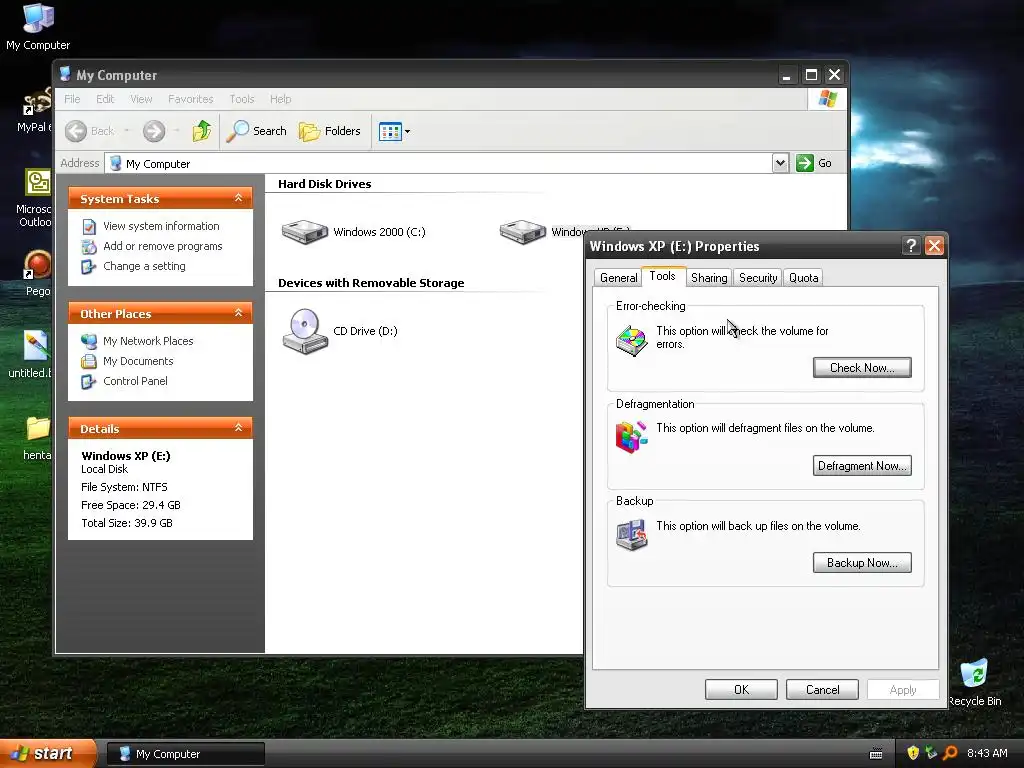Click View system information link
Screen dimensions: 1024x768
(x=161, y=226)
